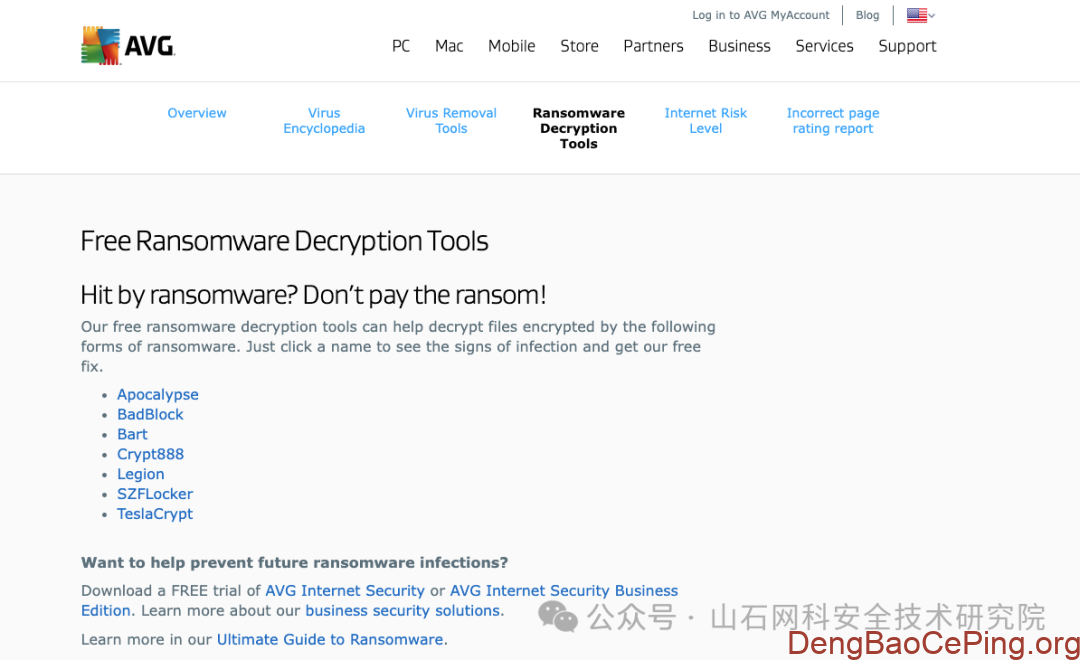Open the AVG Internet Security trial link
Screen dimensions: 1080x660
coord(345,591)
